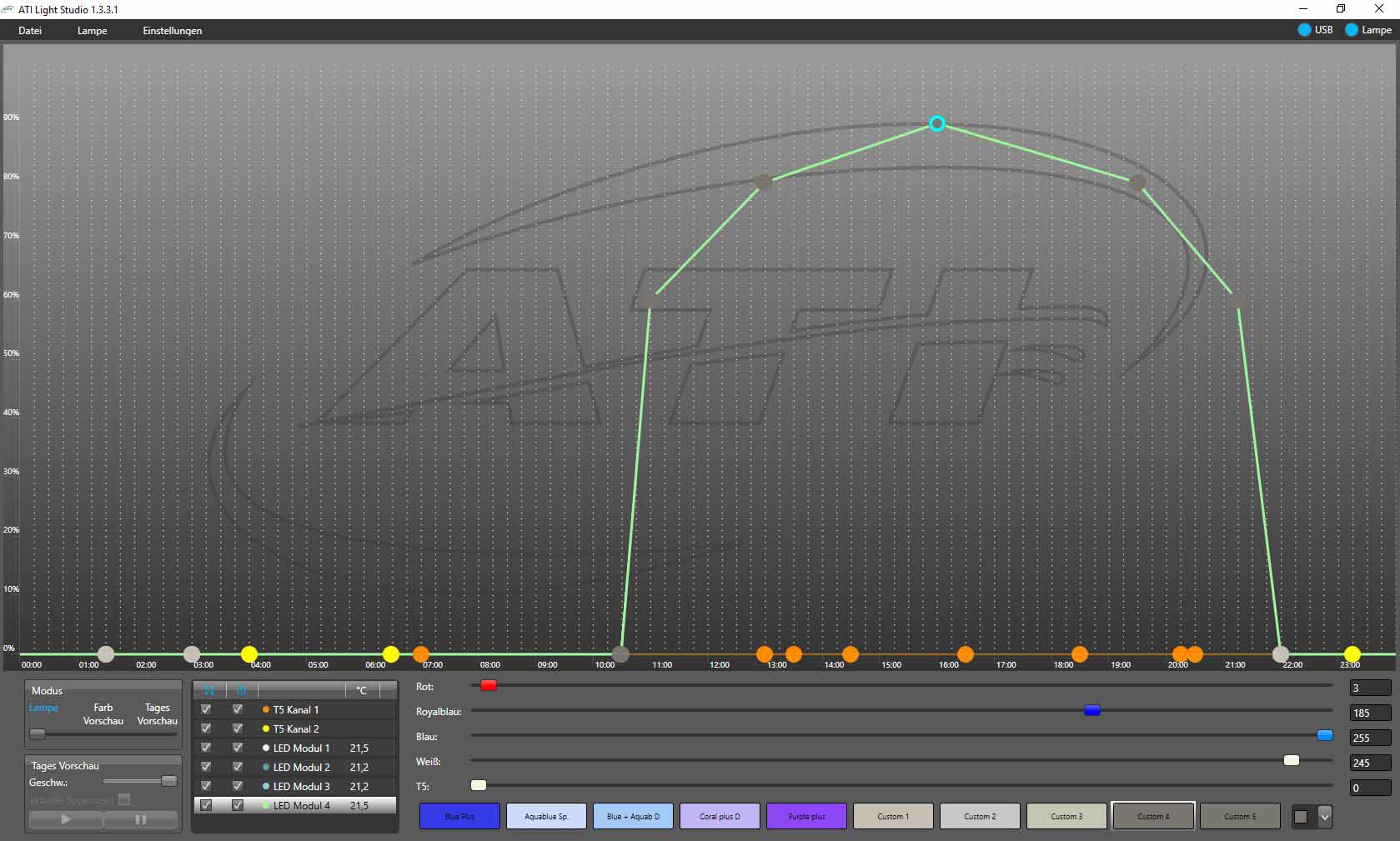This screenshot has height=841, width=1400.
Task: Toggle power checkbox for LED Modul 2
Action: pyautogui.click(x=238, y=767)
